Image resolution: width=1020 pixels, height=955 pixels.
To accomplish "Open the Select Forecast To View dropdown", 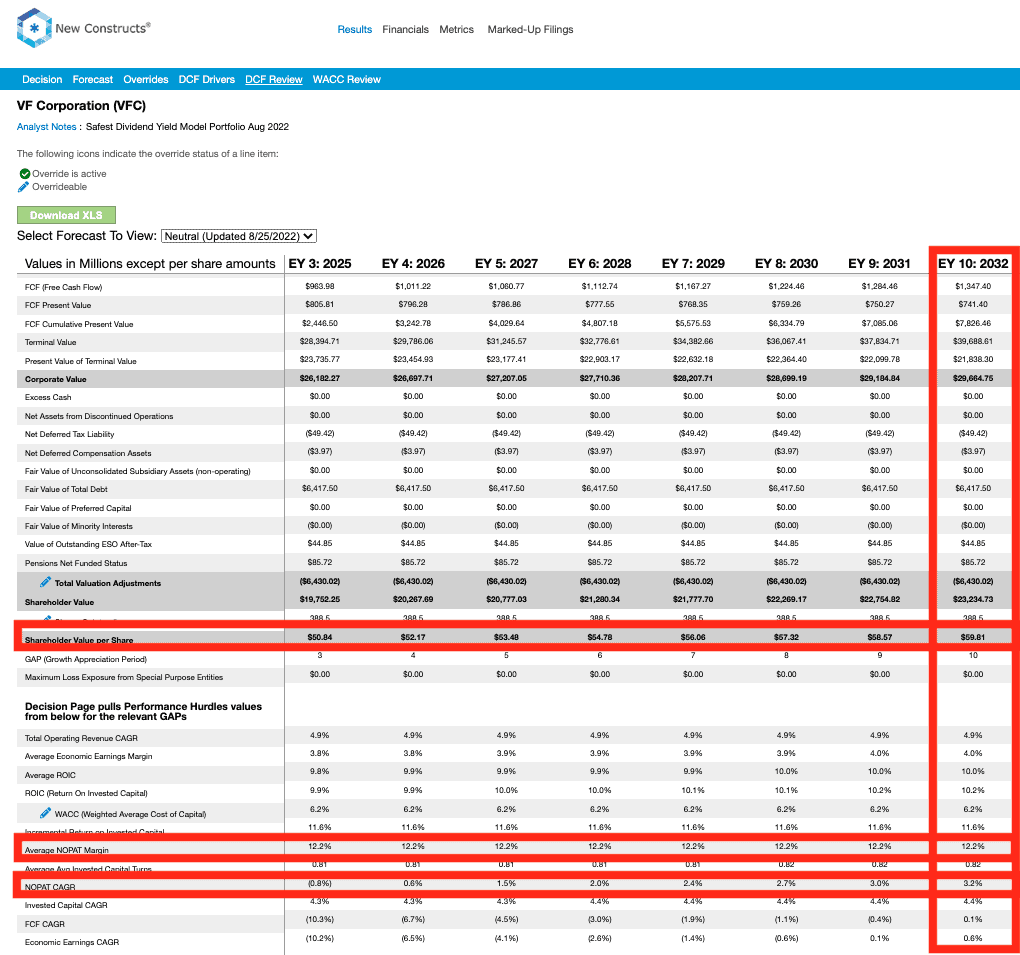I will pyautogui.click(x=239, y=236).
